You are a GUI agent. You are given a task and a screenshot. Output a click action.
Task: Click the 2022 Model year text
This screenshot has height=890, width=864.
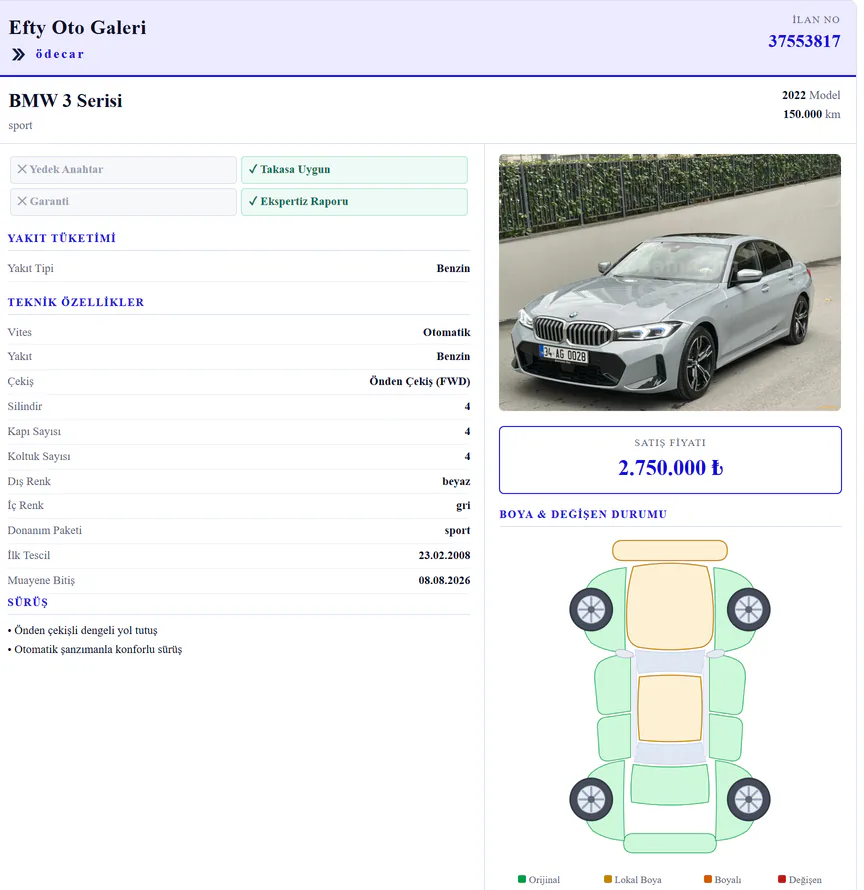(811, 95)
